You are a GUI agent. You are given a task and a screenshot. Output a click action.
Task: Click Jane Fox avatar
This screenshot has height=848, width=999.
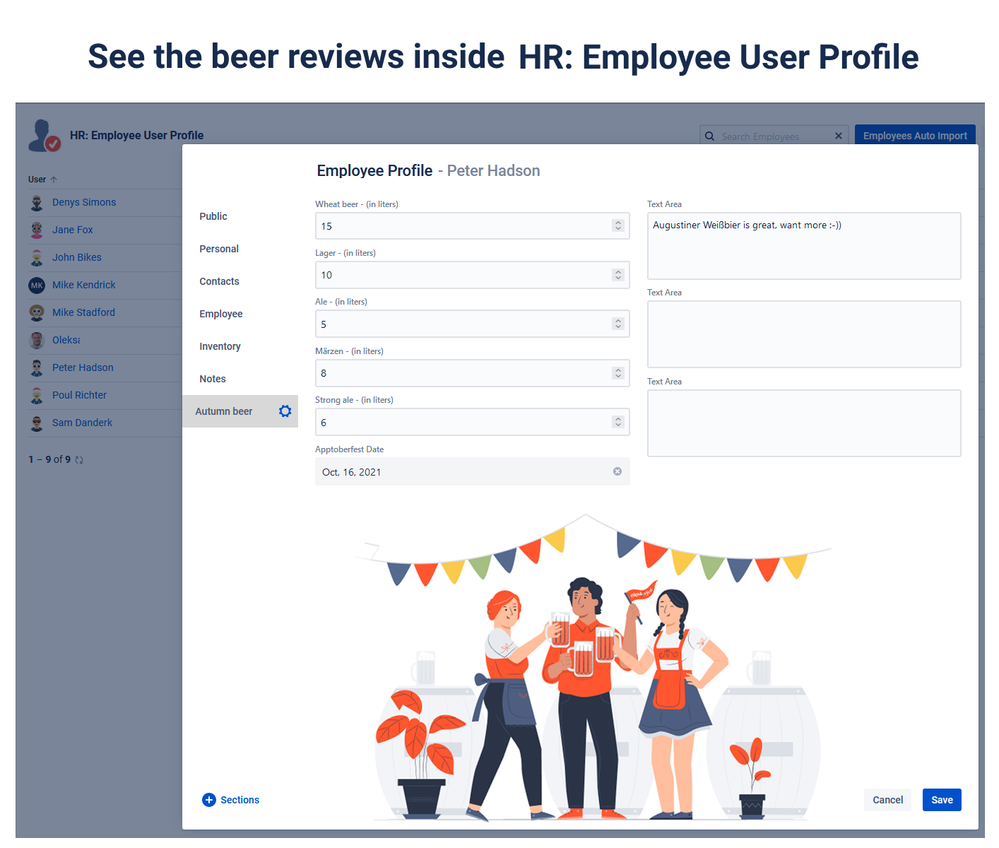[x=37, y=230]
